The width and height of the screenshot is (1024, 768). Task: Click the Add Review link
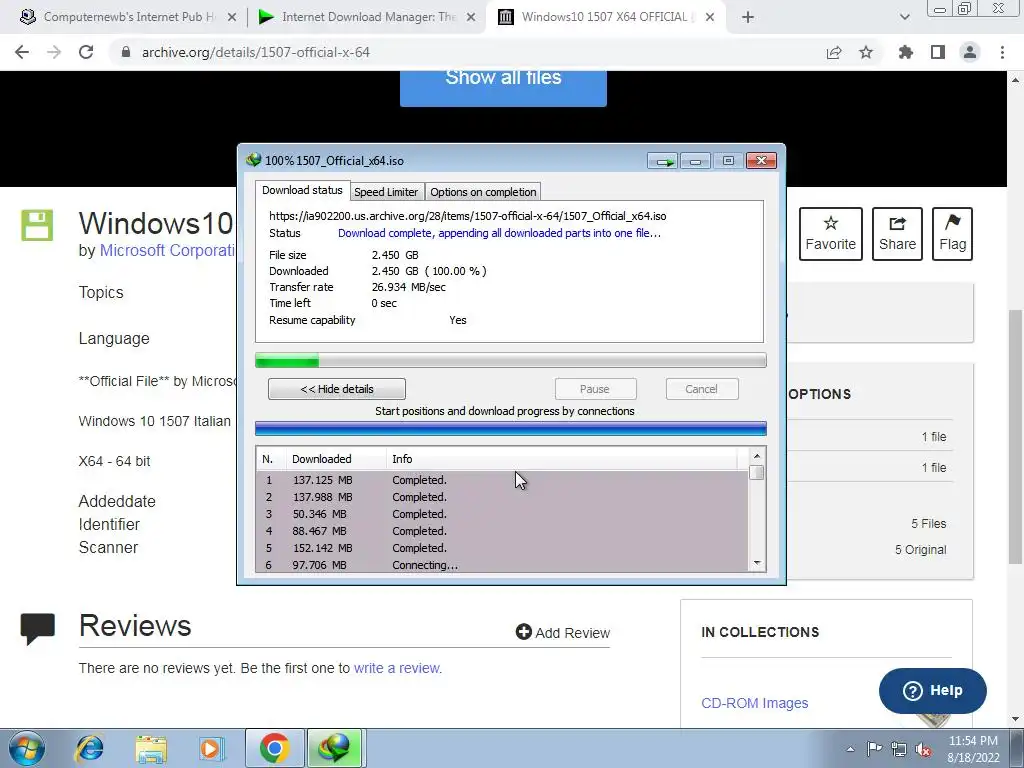563,632
